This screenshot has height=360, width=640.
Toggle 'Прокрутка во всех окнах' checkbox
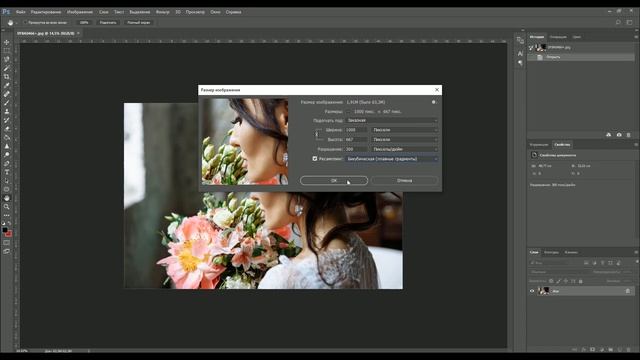pos(25,22)
